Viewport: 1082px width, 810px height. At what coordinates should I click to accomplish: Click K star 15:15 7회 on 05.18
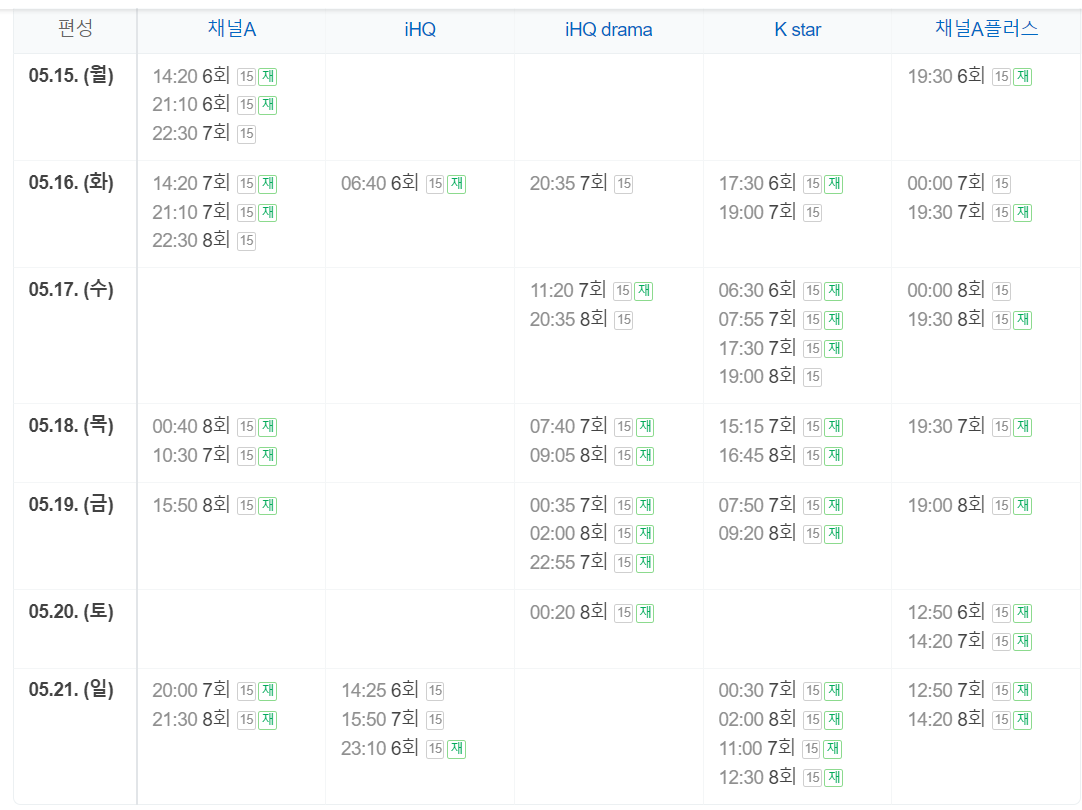(757, 426)
